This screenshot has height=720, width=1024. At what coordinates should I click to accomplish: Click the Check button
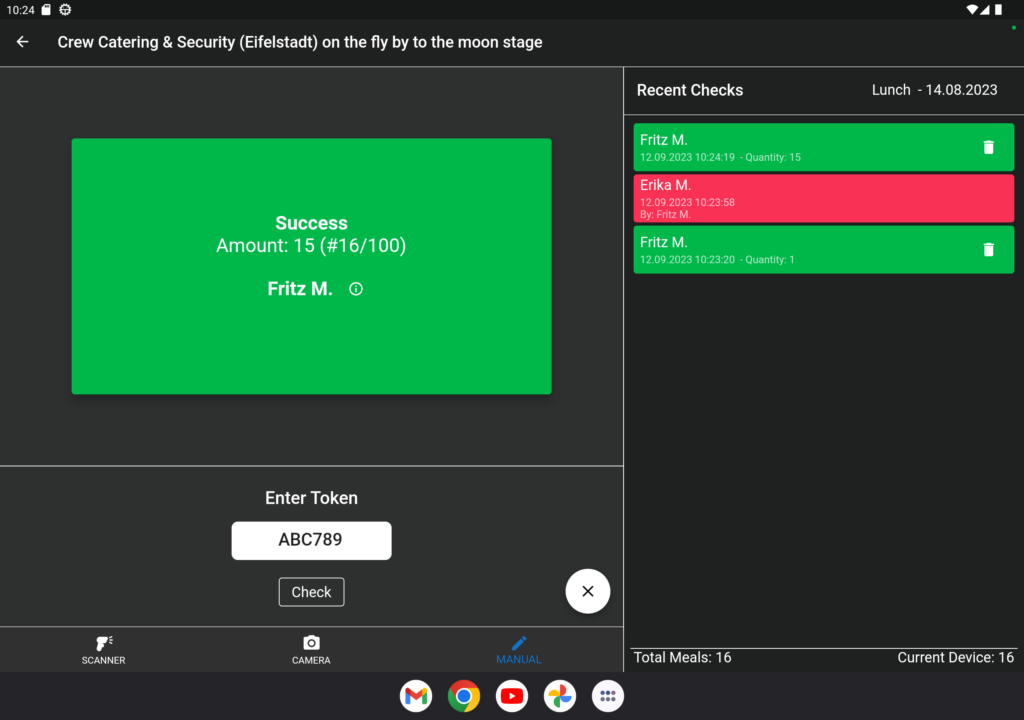(x=312, y=592)
